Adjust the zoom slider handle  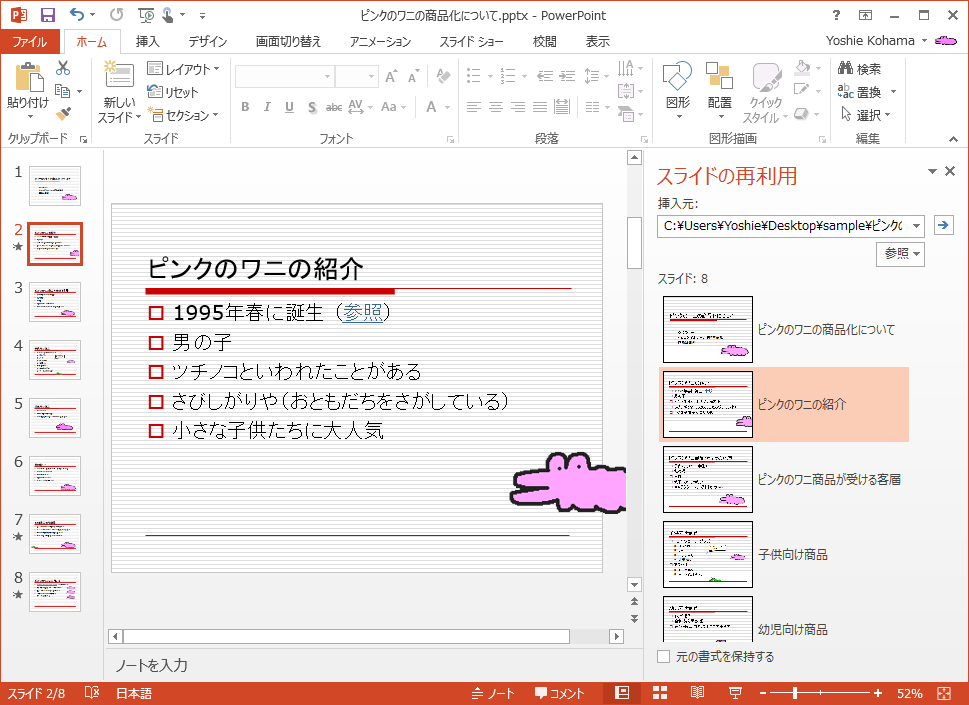click(x=795, y=693)
